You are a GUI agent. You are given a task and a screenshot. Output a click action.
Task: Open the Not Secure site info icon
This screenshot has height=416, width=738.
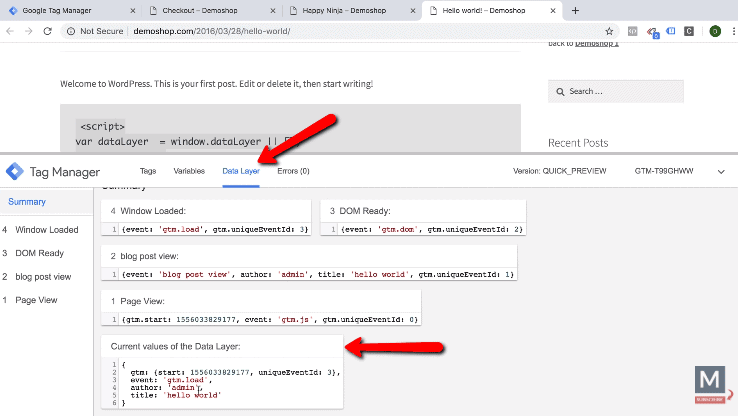(71, 31)
